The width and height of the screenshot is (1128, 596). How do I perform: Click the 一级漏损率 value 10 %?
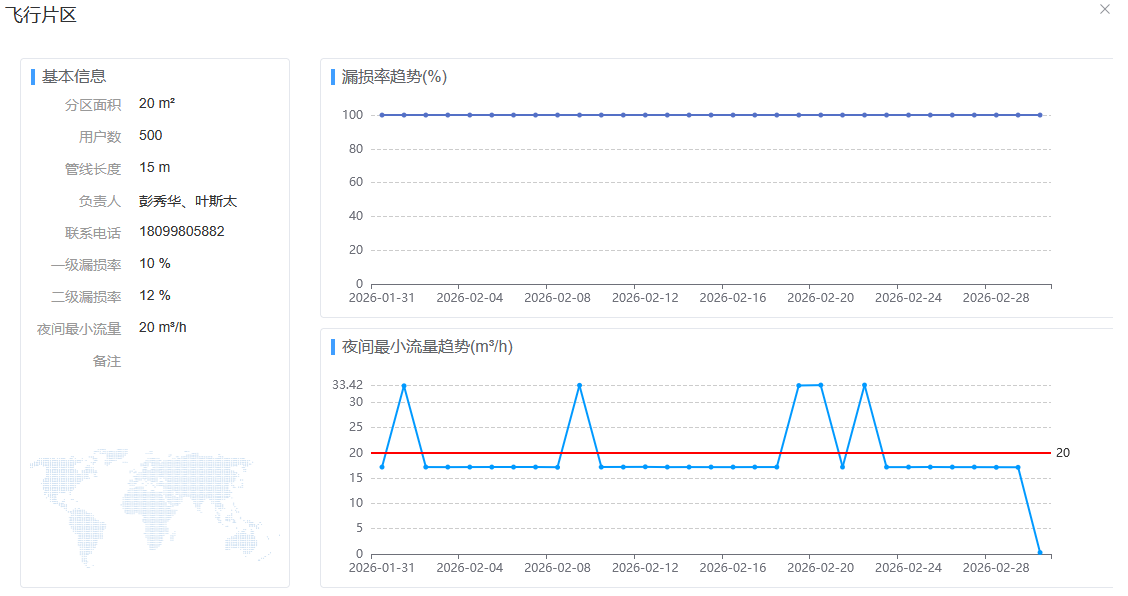pyautogui.click(x=155, y=264)
